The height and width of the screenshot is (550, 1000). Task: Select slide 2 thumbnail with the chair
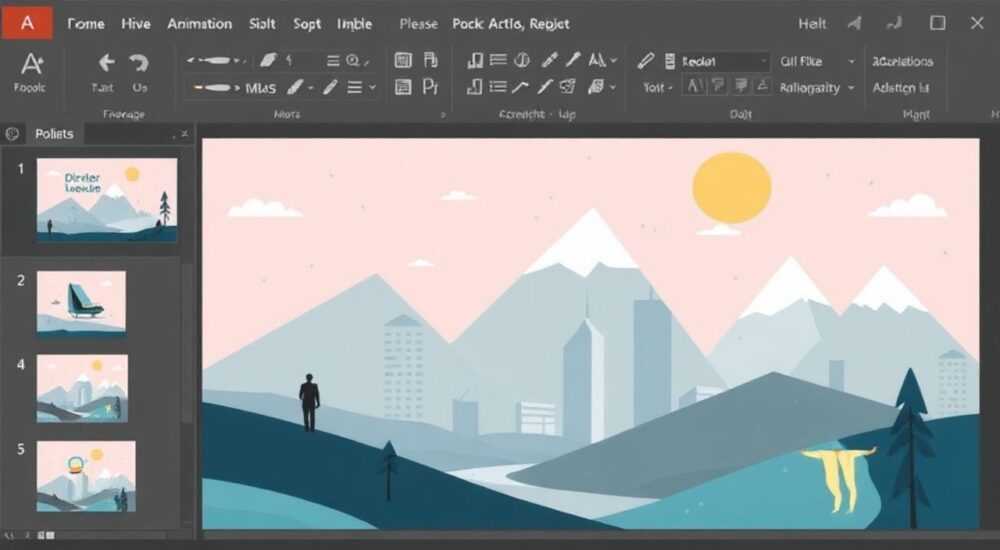point(81,303)
